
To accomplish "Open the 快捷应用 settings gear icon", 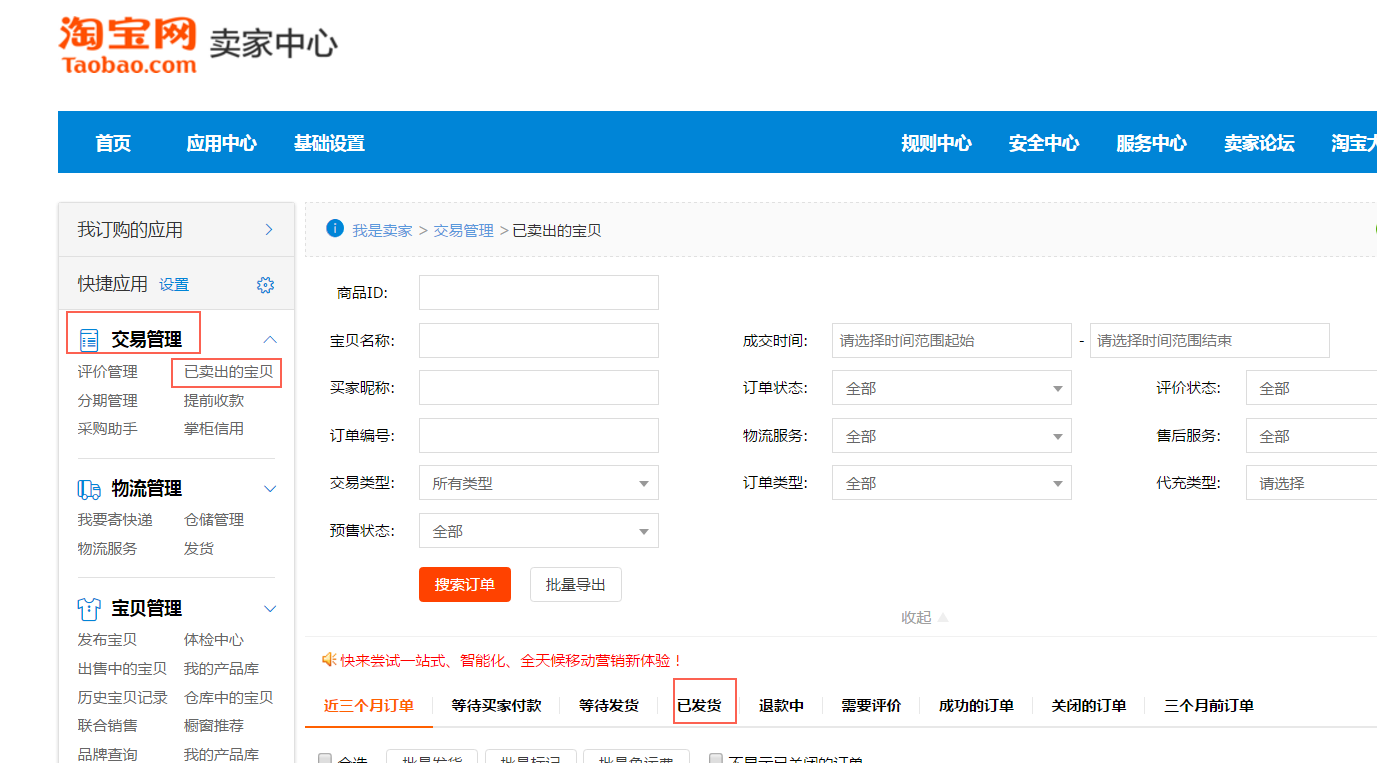I will (265, 285).
